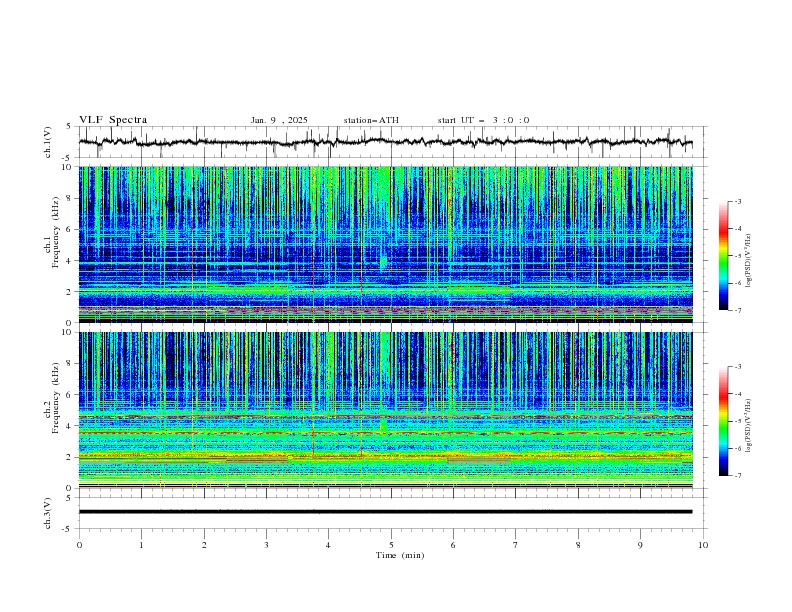Click the "-7" tick on ch.1 colorbar

coord(738,310)
